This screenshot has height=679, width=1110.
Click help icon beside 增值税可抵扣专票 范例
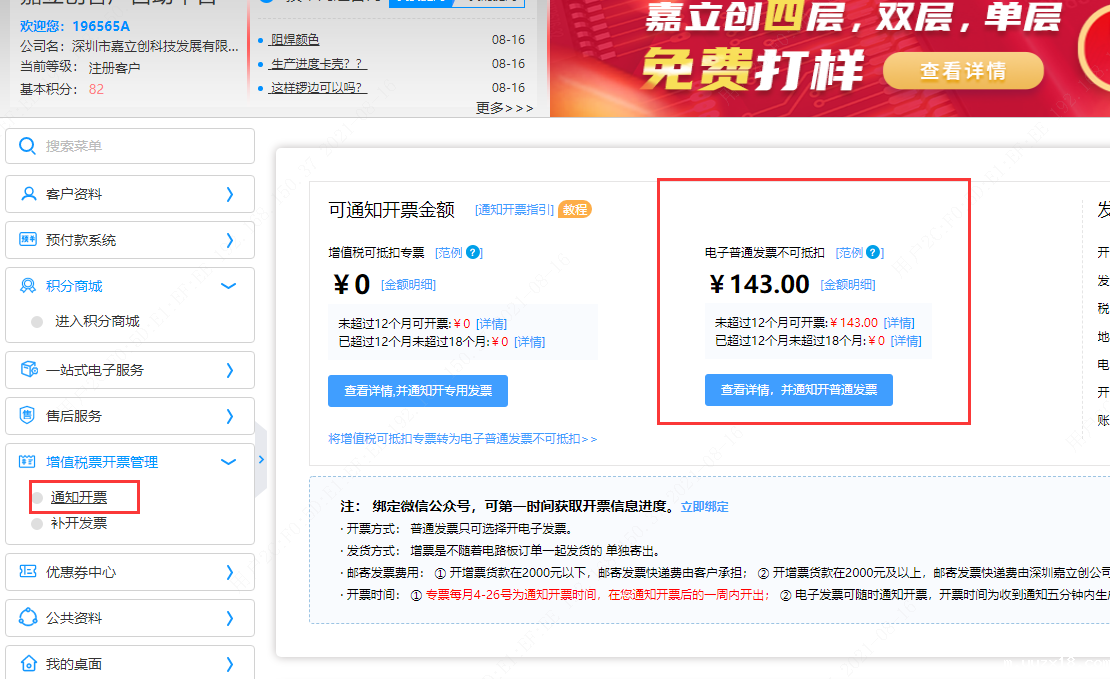[473, 253]
